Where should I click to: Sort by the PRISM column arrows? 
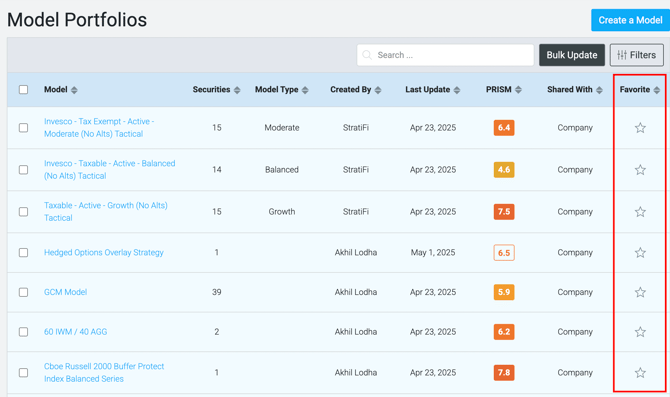(x=518, y=90)
